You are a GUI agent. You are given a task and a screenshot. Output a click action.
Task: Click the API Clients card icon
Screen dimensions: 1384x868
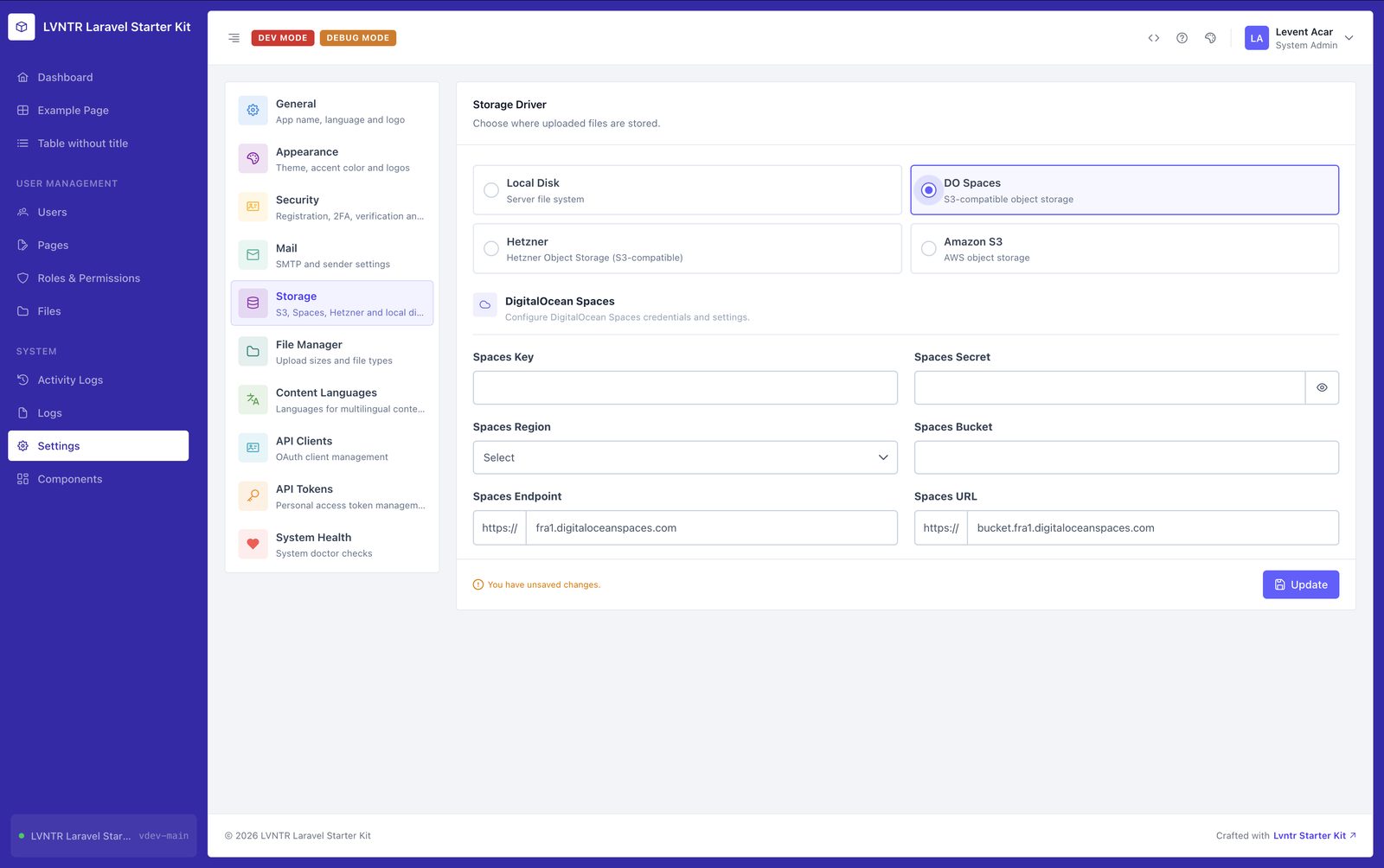click(253, 448)
